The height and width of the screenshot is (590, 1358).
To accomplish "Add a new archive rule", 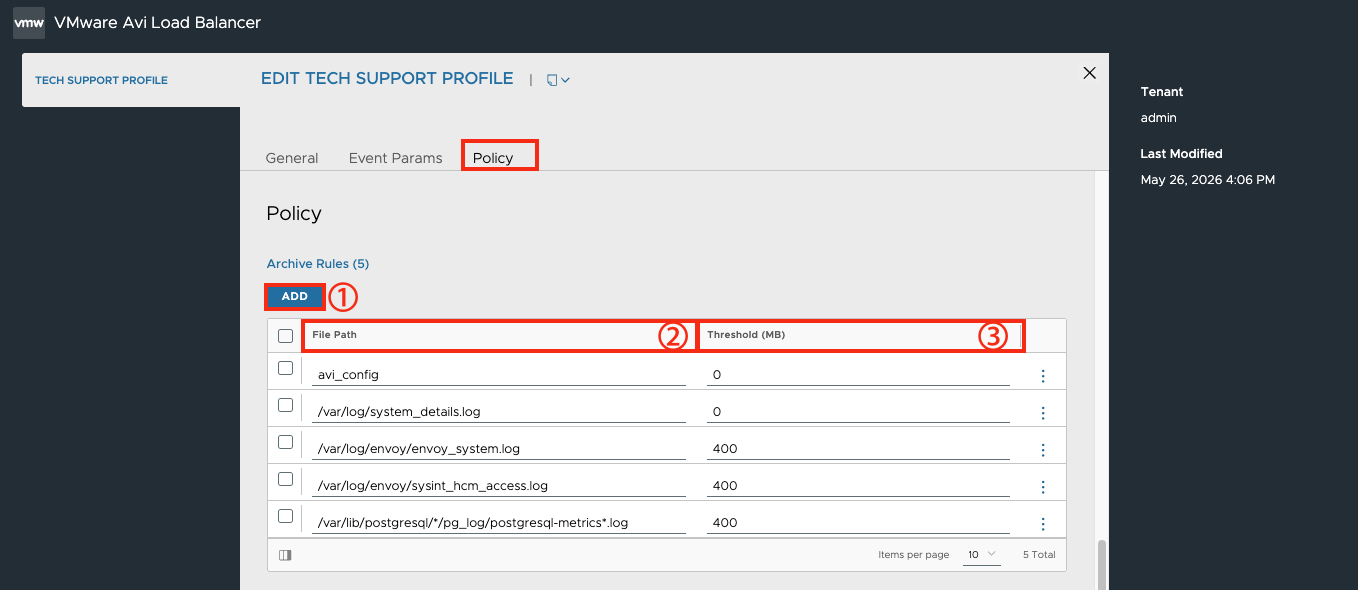I will (295, 296).
